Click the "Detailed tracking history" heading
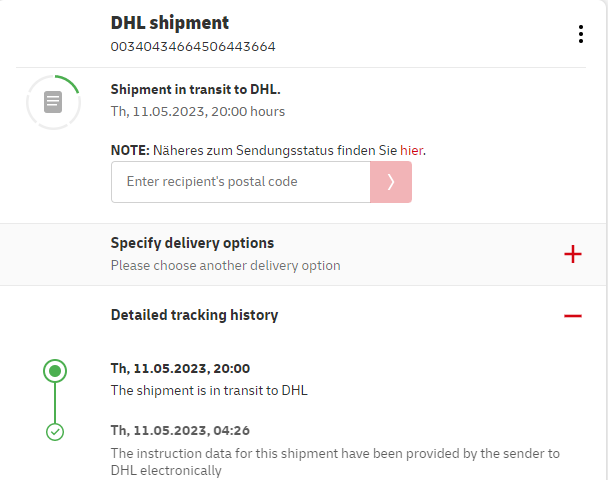 (194, 315)
